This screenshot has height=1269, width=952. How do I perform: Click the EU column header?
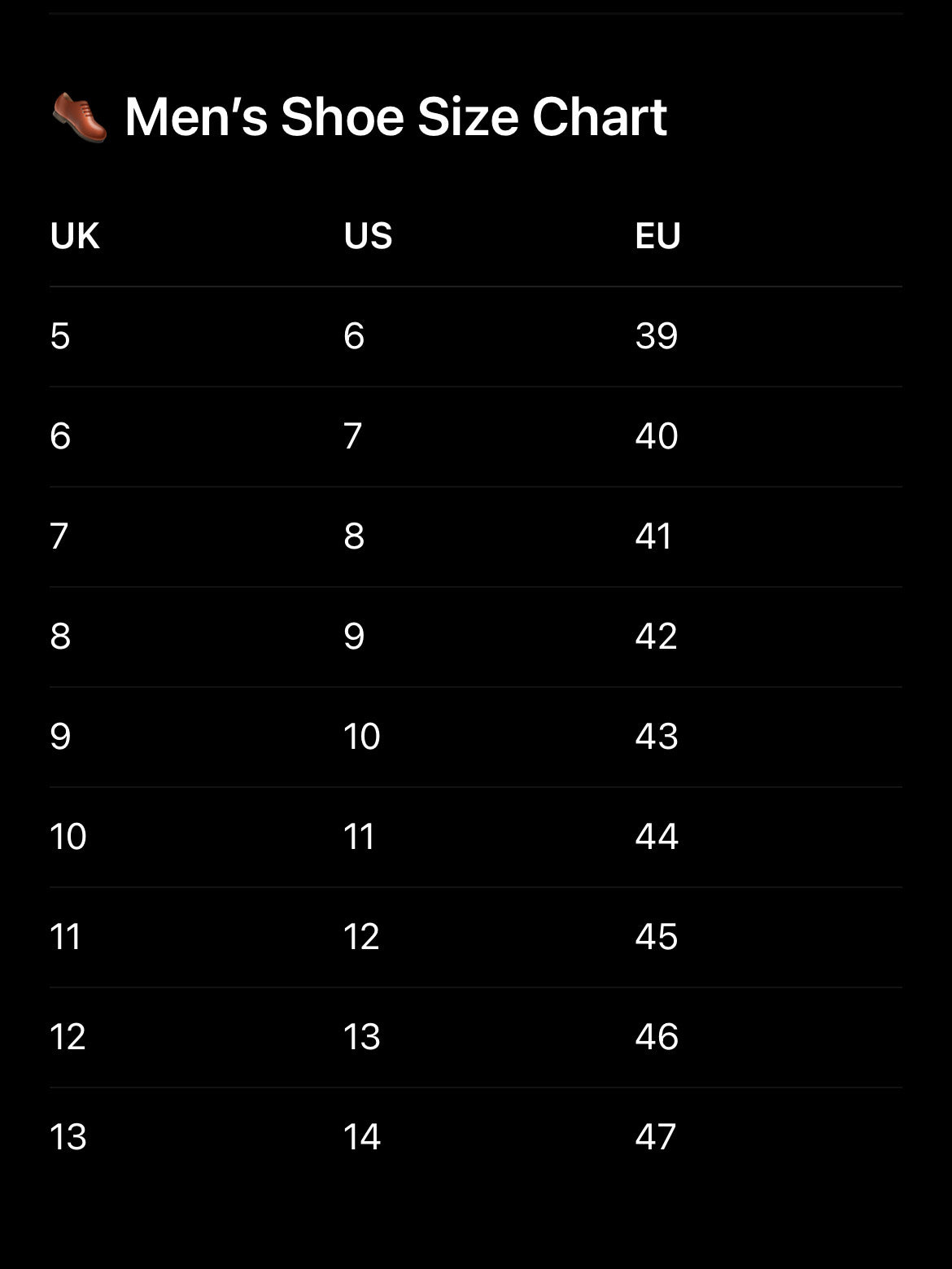pos(657,236)
